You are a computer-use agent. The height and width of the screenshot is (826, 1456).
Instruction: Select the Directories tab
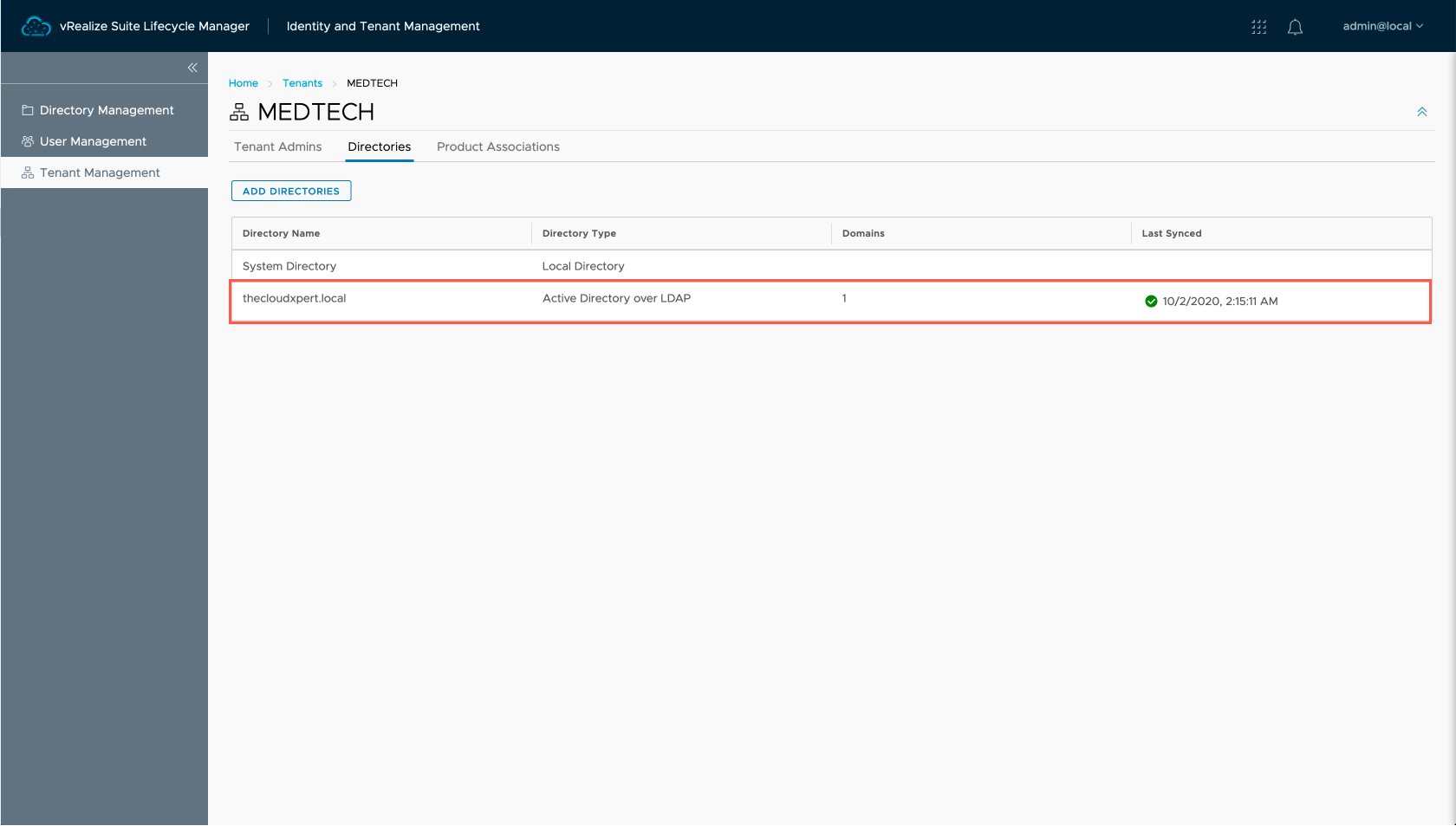379,146
